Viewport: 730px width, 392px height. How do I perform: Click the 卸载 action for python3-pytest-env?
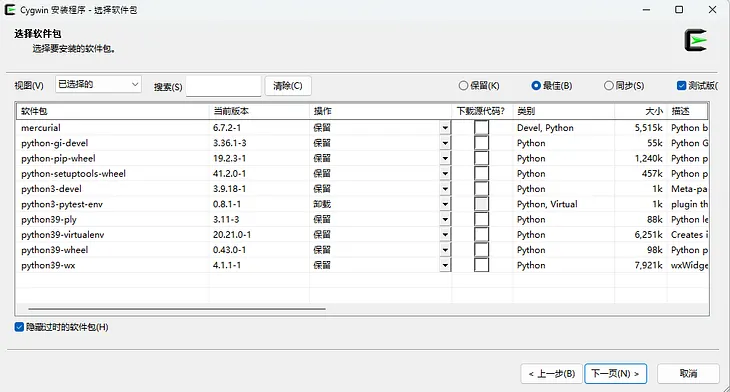[322, 204]
